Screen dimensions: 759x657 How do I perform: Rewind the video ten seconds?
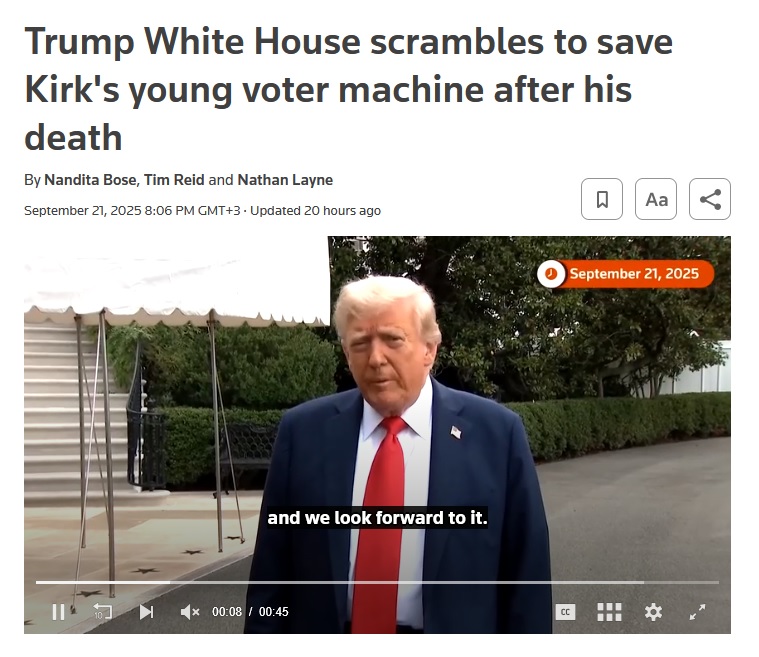[102, 612]
